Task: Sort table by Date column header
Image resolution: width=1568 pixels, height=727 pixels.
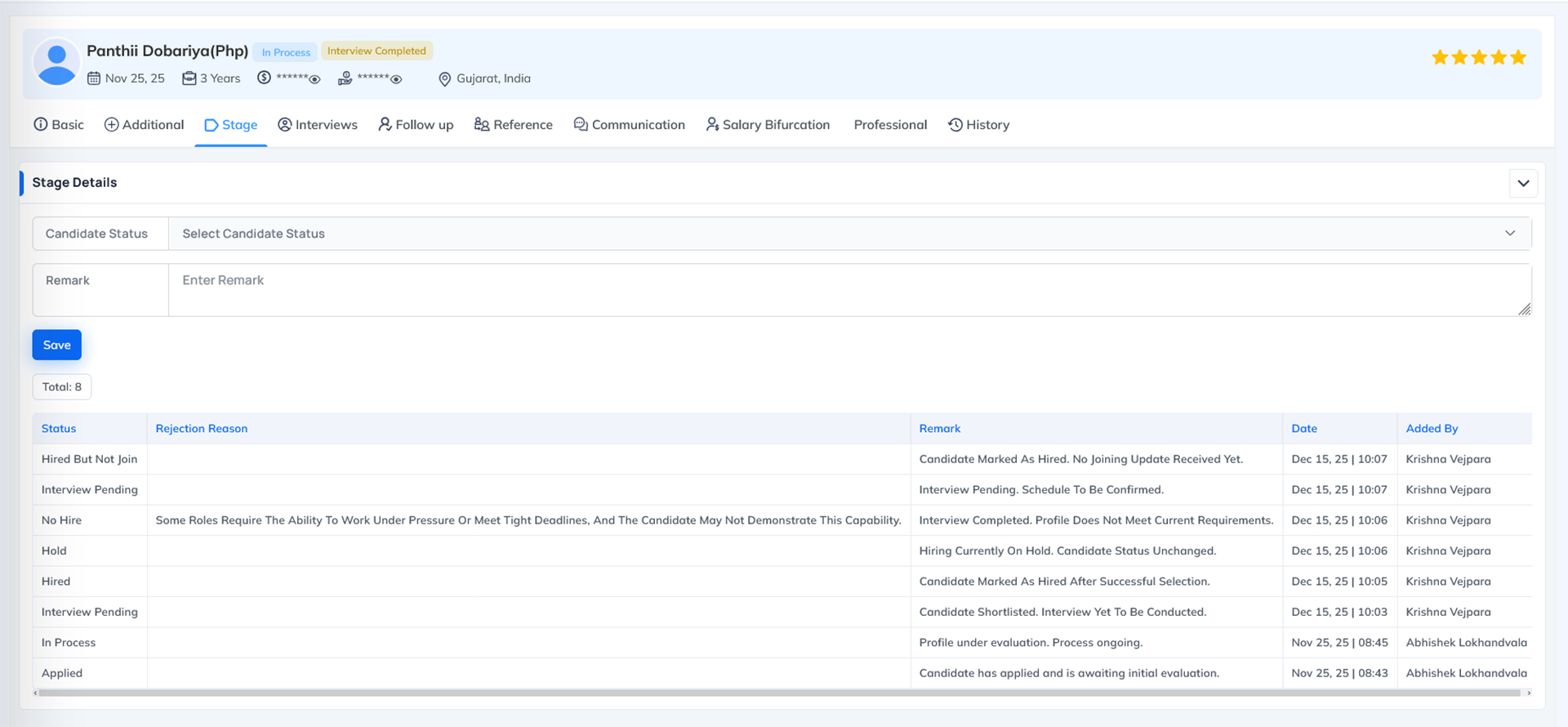Action: 1304,429
